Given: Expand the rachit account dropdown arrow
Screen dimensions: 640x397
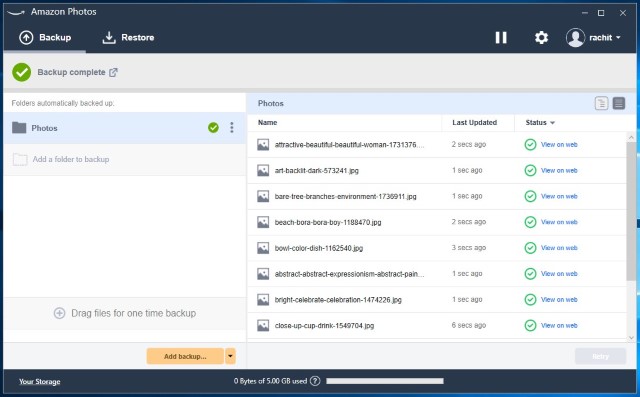Looking at the screenshot, I should pos(618,38).
